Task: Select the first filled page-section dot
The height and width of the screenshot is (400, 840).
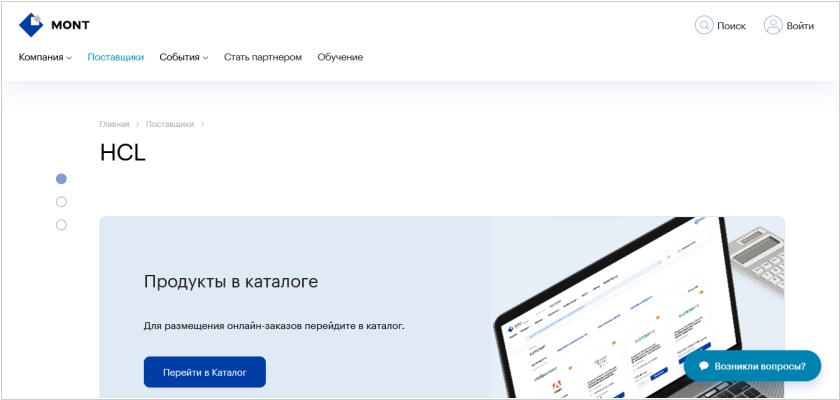Action: pyautogui.click(x=61, y=179)
